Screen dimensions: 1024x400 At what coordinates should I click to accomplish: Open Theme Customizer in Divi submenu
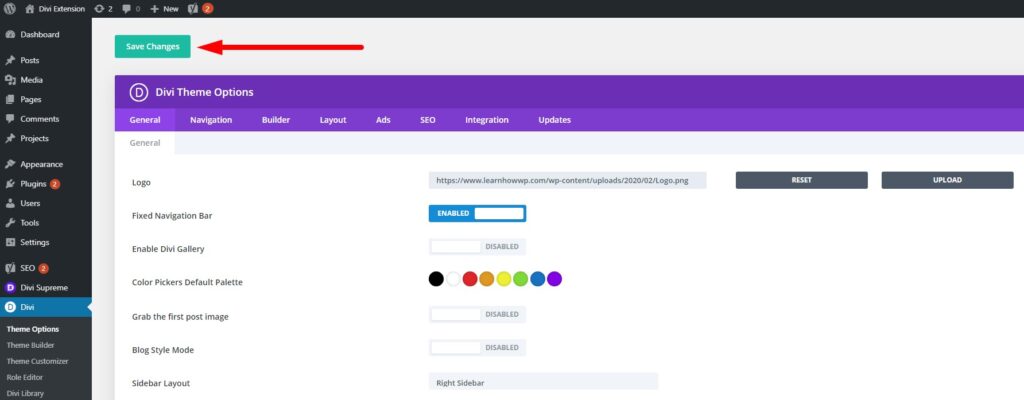pyautogui.click(x=37, y=361)
